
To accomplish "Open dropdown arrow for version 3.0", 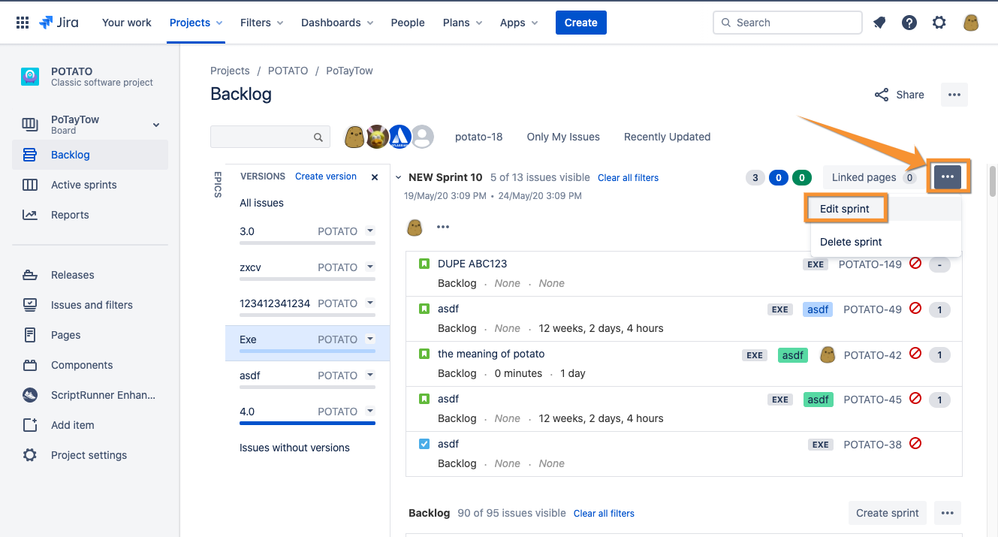I will (x=370, y=231).
